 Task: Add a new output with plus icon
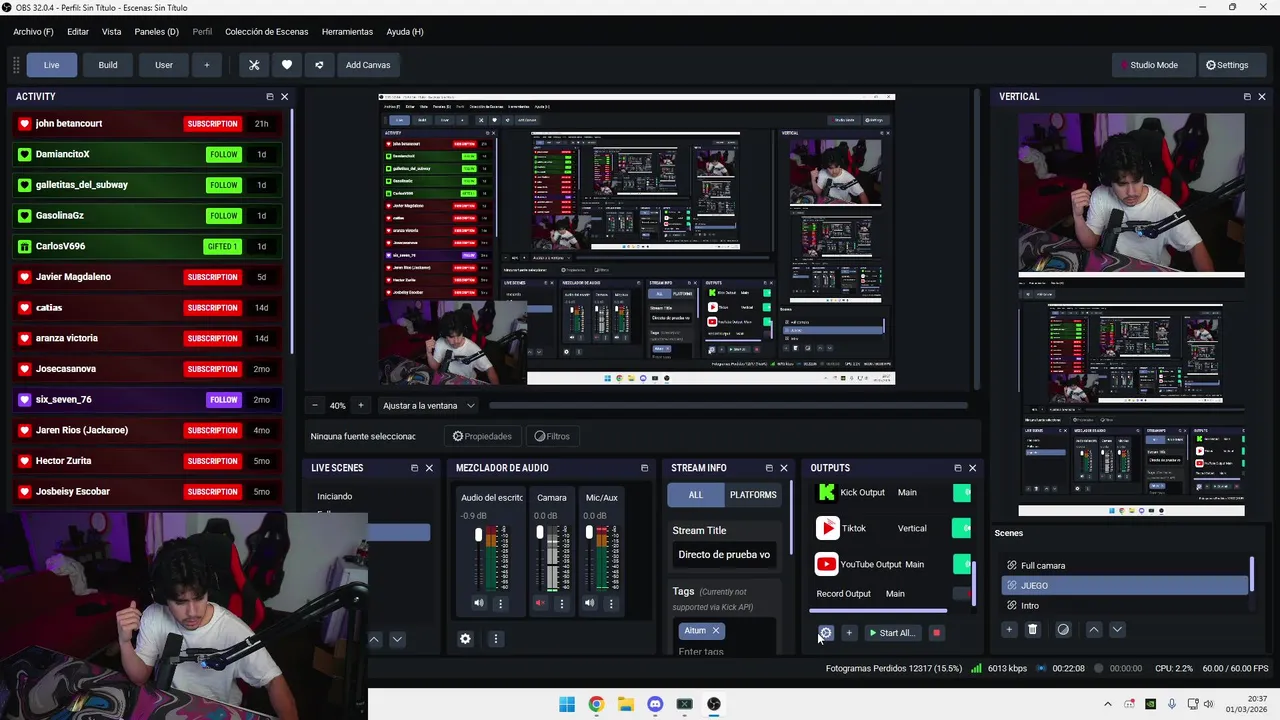click(x=849, y=633)
